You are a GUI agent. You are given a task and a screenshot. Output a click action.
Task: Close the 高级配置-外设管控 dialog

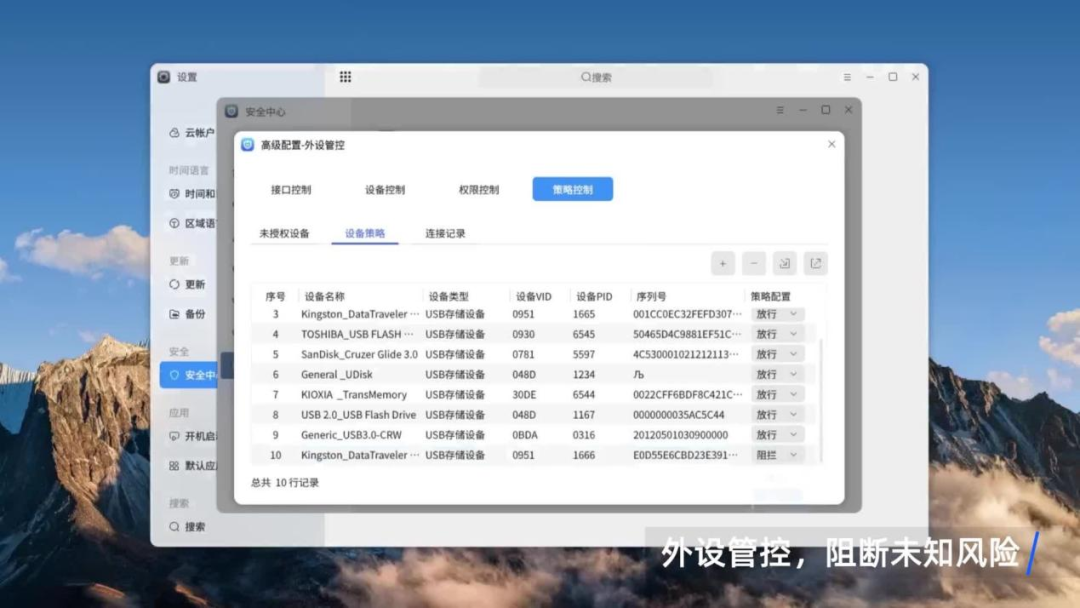click(831, 144)
